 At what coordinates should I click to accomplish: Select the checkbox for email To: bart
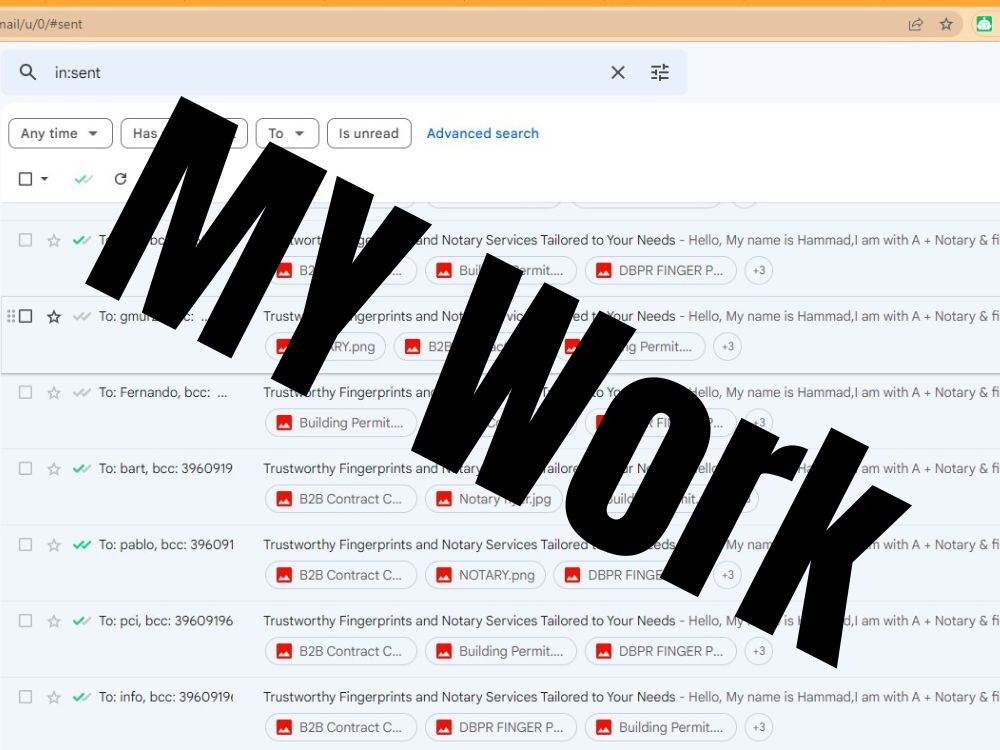26,468
